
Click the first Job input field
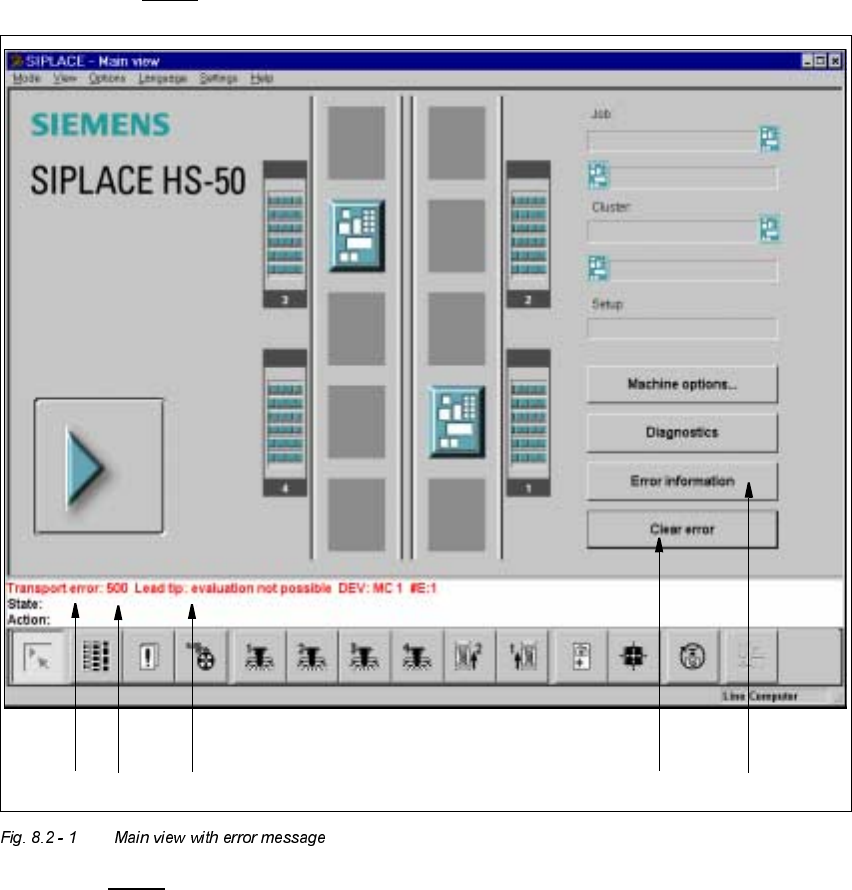(x=673, y=141)
